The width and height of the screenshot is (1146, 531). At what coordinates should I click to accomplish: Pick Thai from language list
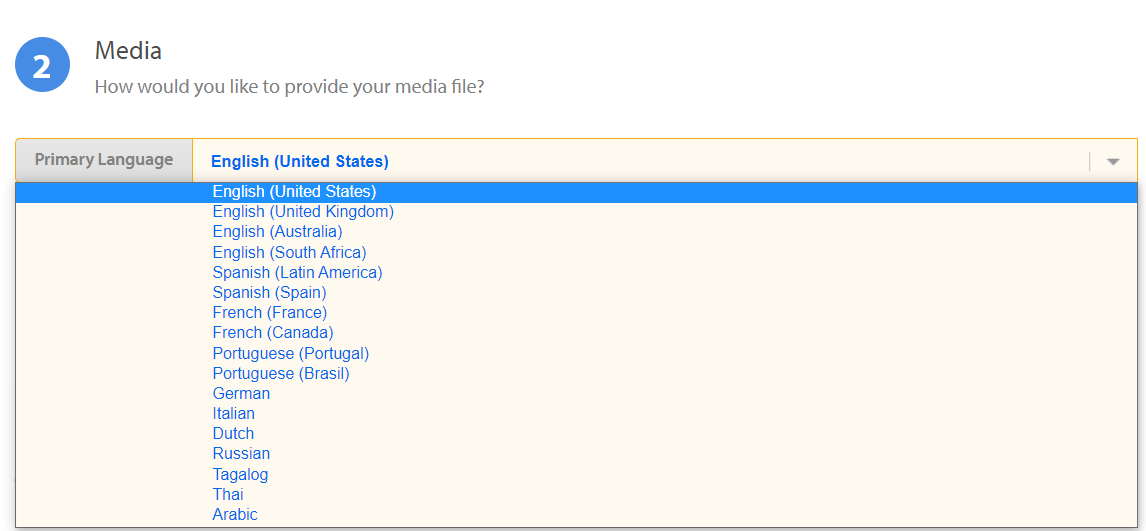click(x=577, y=494)
